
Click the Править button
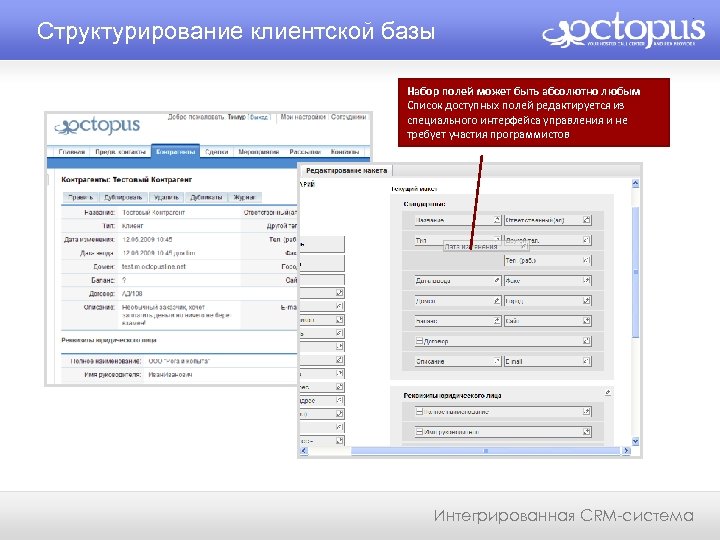(x=80, y=197)
